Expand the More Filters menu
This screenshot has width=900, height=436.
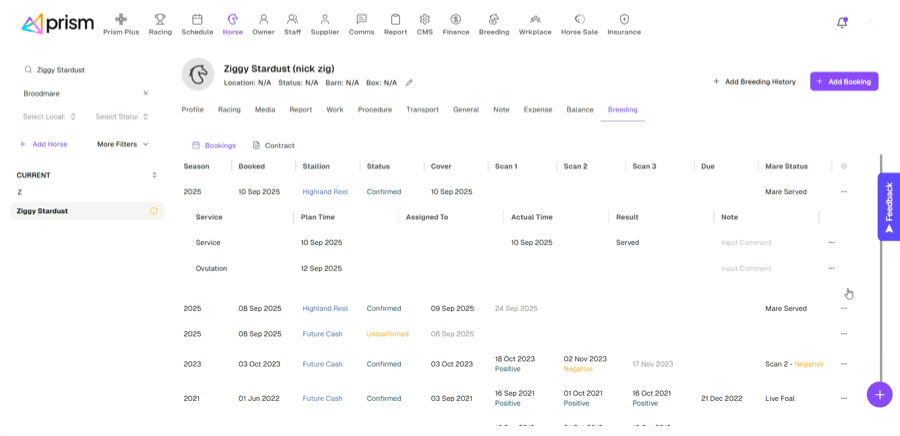click(x=123, y=144)
